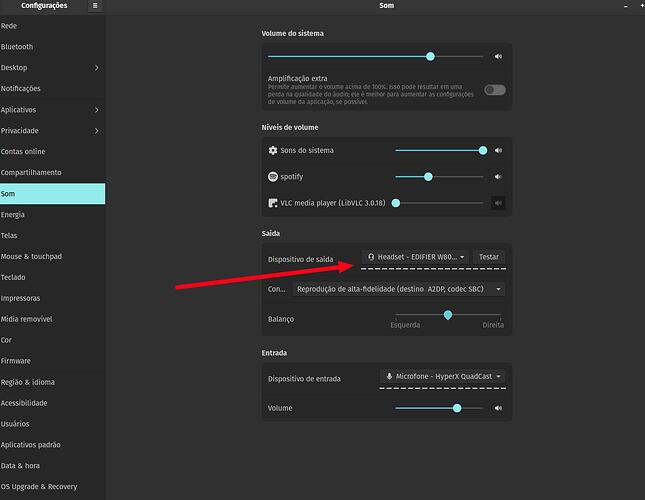Open Contas online settings
Viewport: 645px width, 500px height.
coord(53,151)
